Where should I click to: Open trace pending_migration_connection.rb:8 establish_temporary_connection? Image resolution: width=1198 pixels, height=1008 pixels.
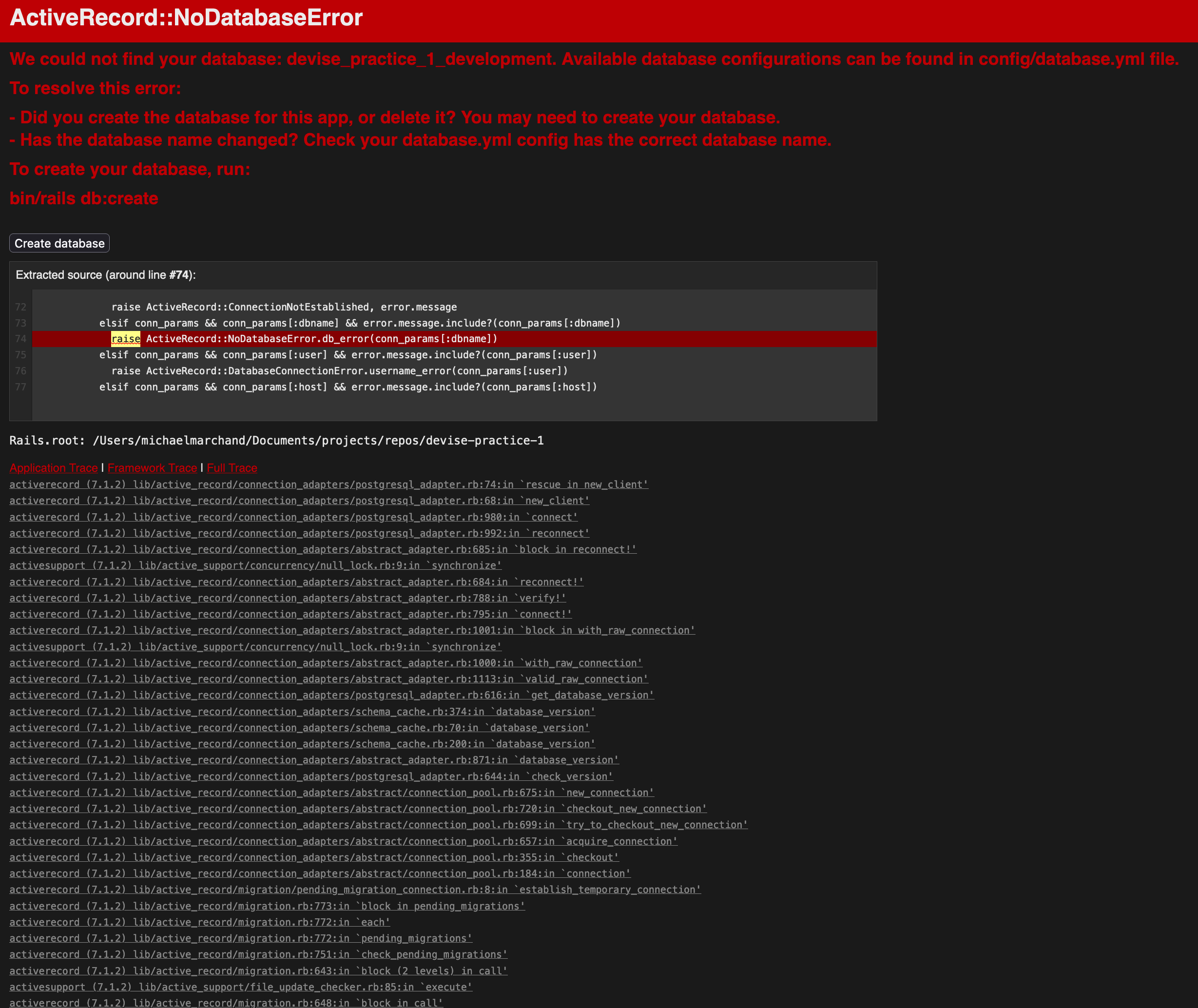tap(355, 890)
